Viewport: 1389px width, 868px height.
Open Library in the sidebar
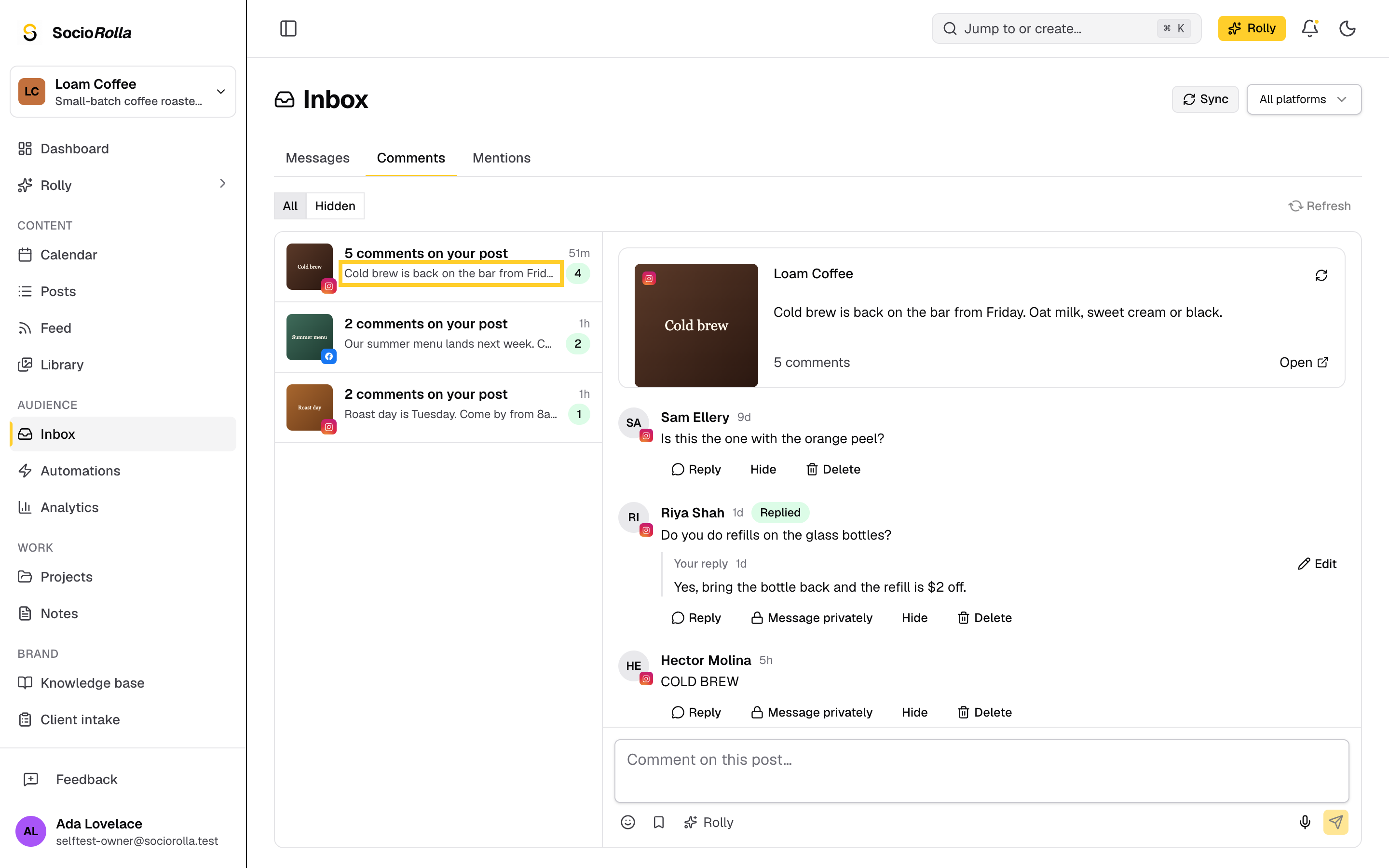(123, 365)
